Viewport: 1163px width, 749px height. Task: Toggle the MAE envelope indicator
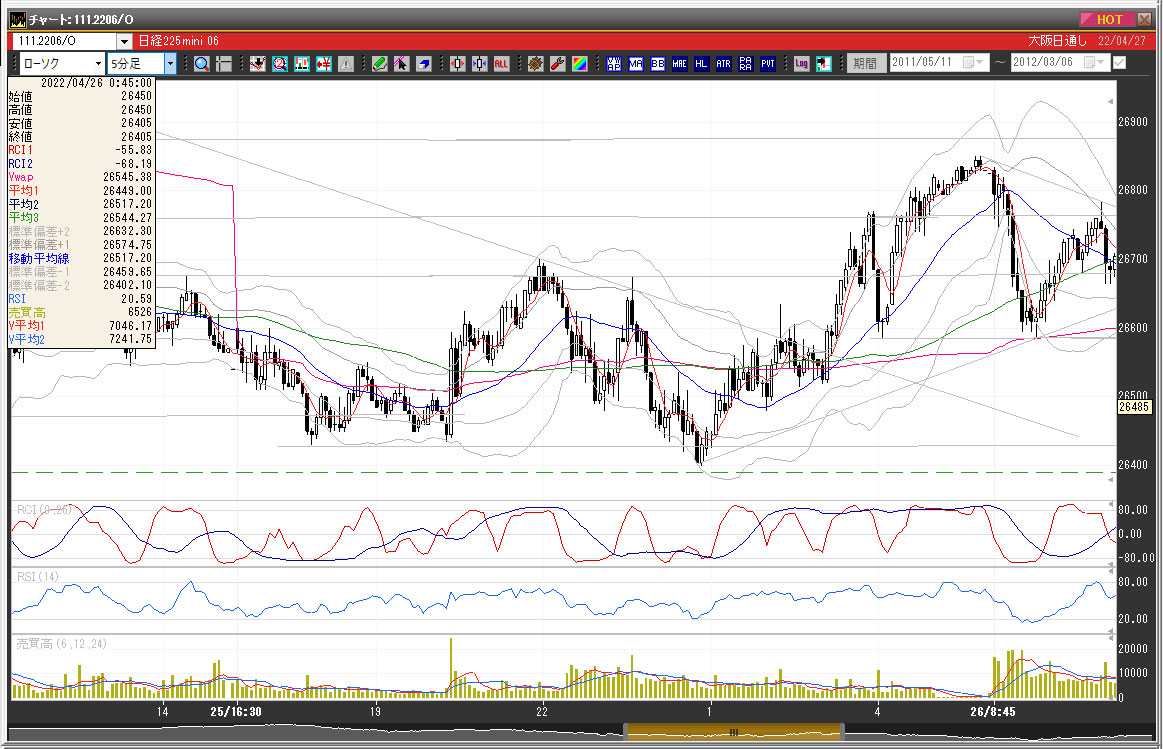tap(679, 64)
